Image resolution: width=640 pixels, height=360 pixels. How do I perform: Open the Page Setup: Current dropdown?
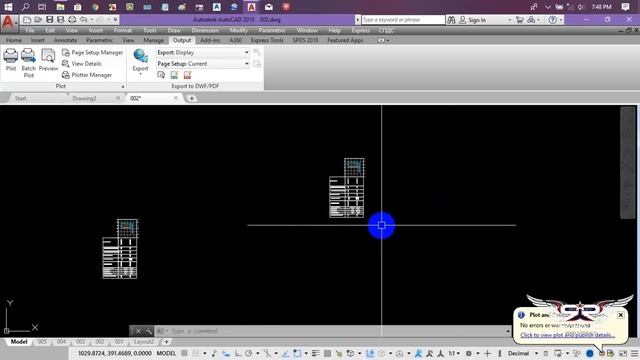[203, 64]
